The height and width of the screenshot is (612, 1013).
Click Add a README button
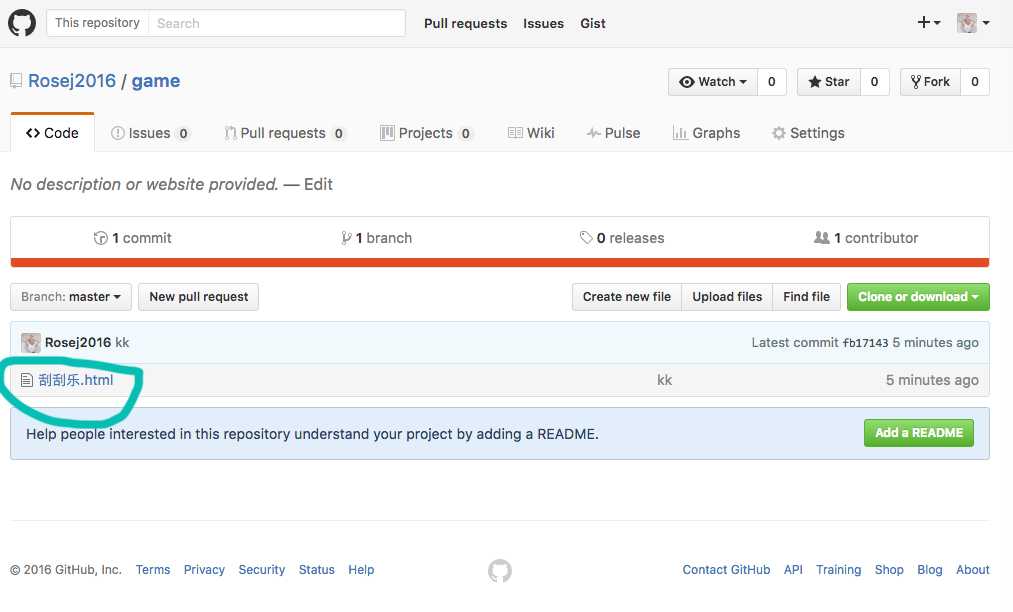919,433
